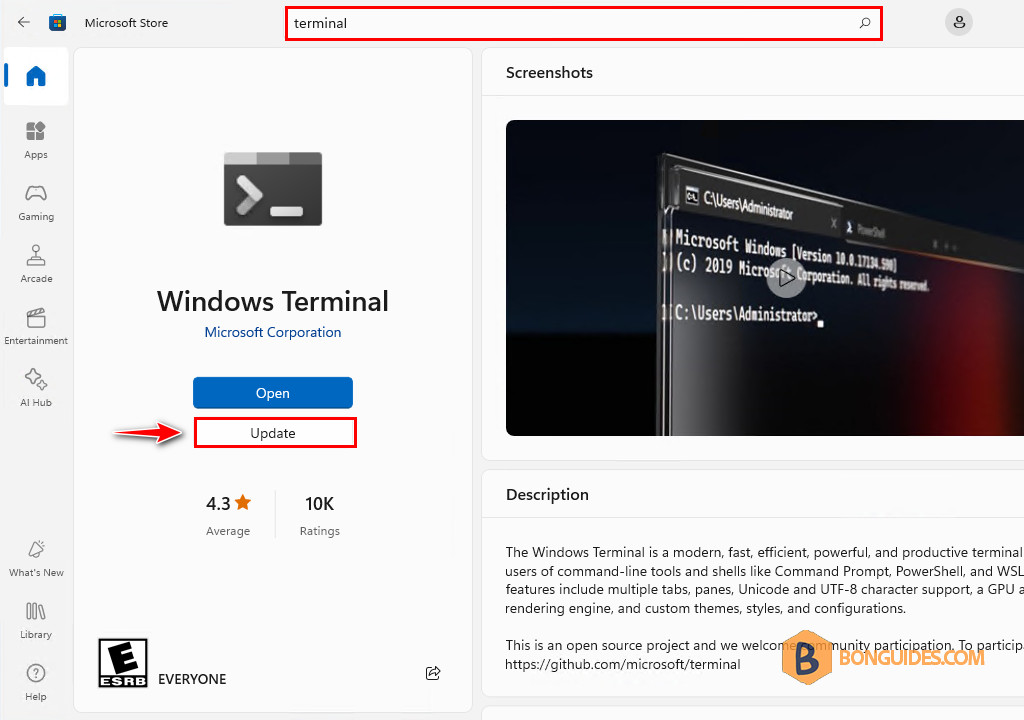
Task: Go to the Home sidebar page
Action: click(x=36, y=76)
